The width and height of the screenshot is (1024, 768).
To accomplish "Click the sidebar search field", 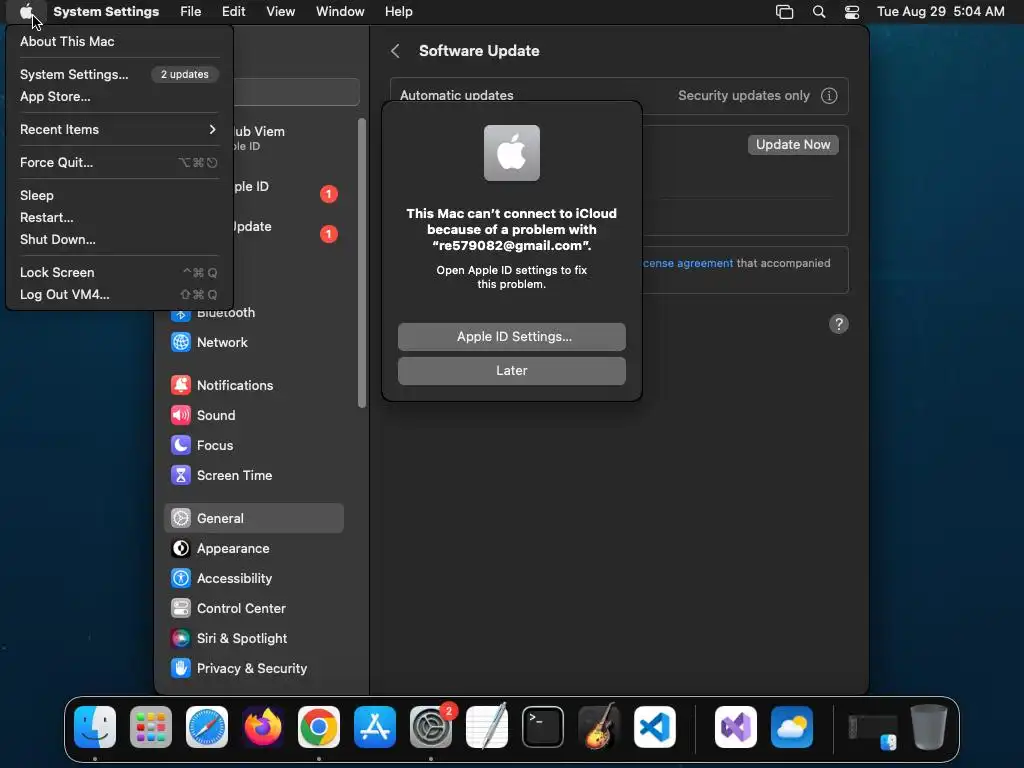I will click(295, 92).
